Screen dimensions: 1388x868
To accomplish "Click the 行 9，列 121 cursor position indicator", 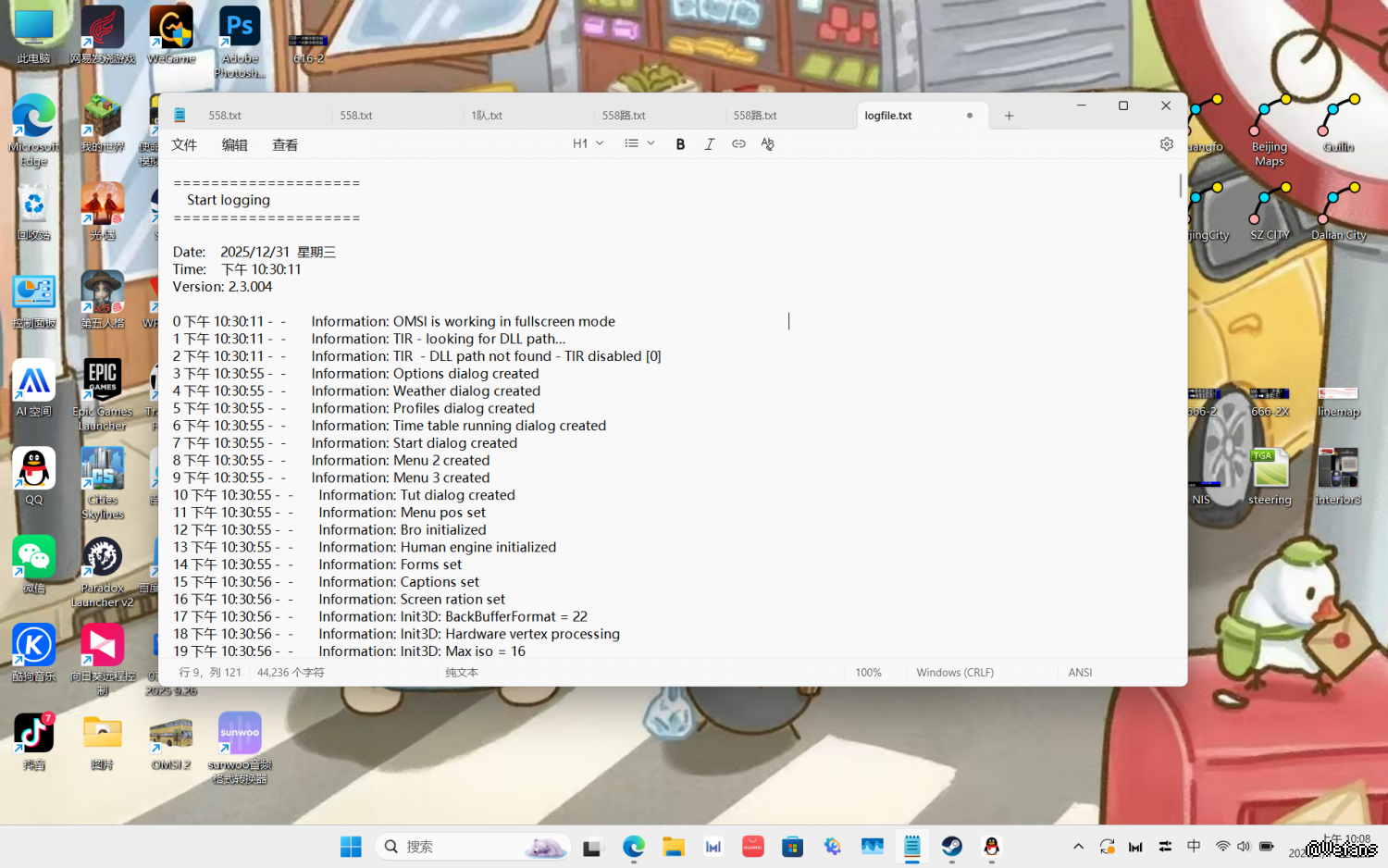I will [210, 673].
